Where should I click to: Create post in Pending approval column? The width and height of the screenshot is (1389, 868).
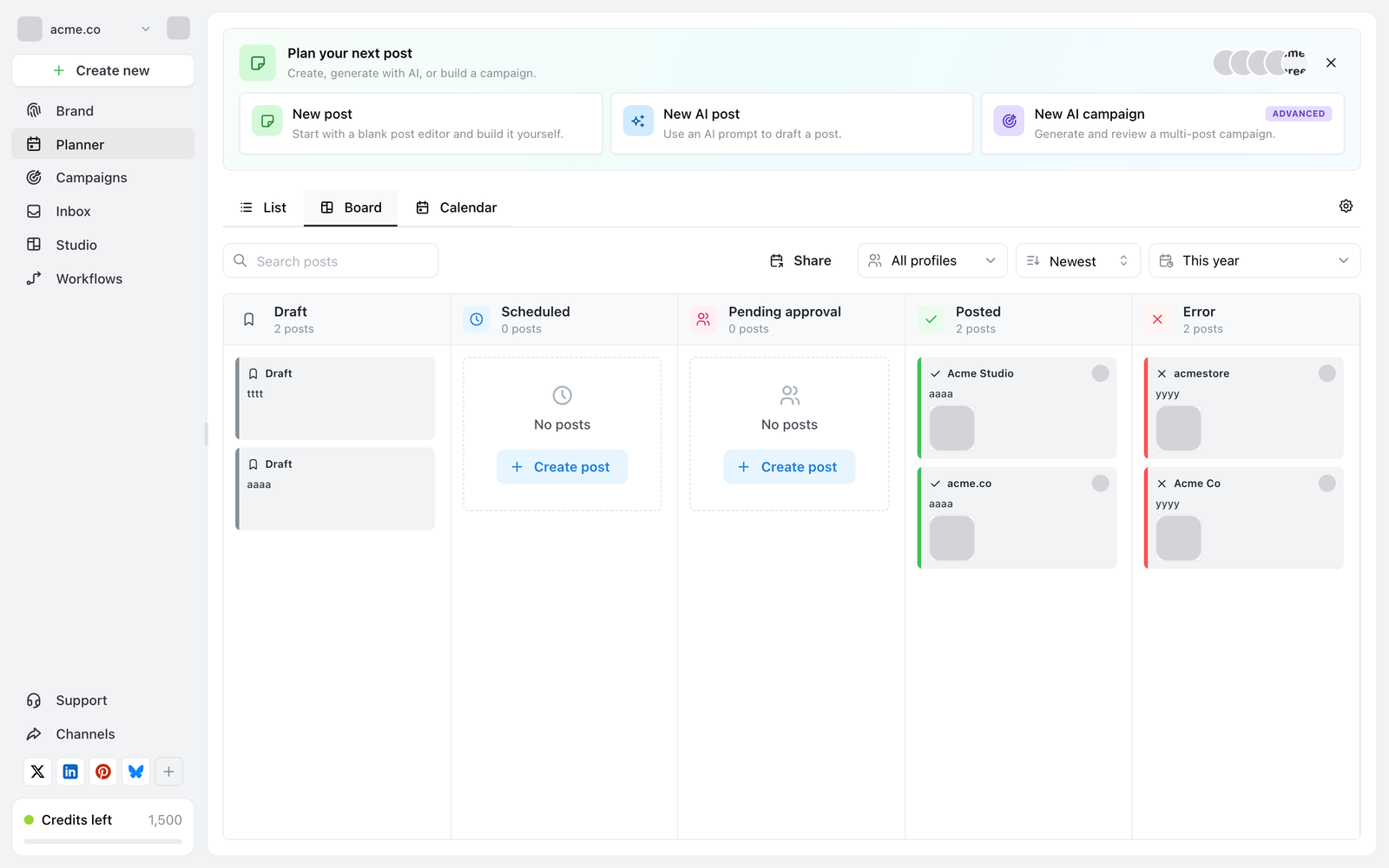click(x=789, y=467)
